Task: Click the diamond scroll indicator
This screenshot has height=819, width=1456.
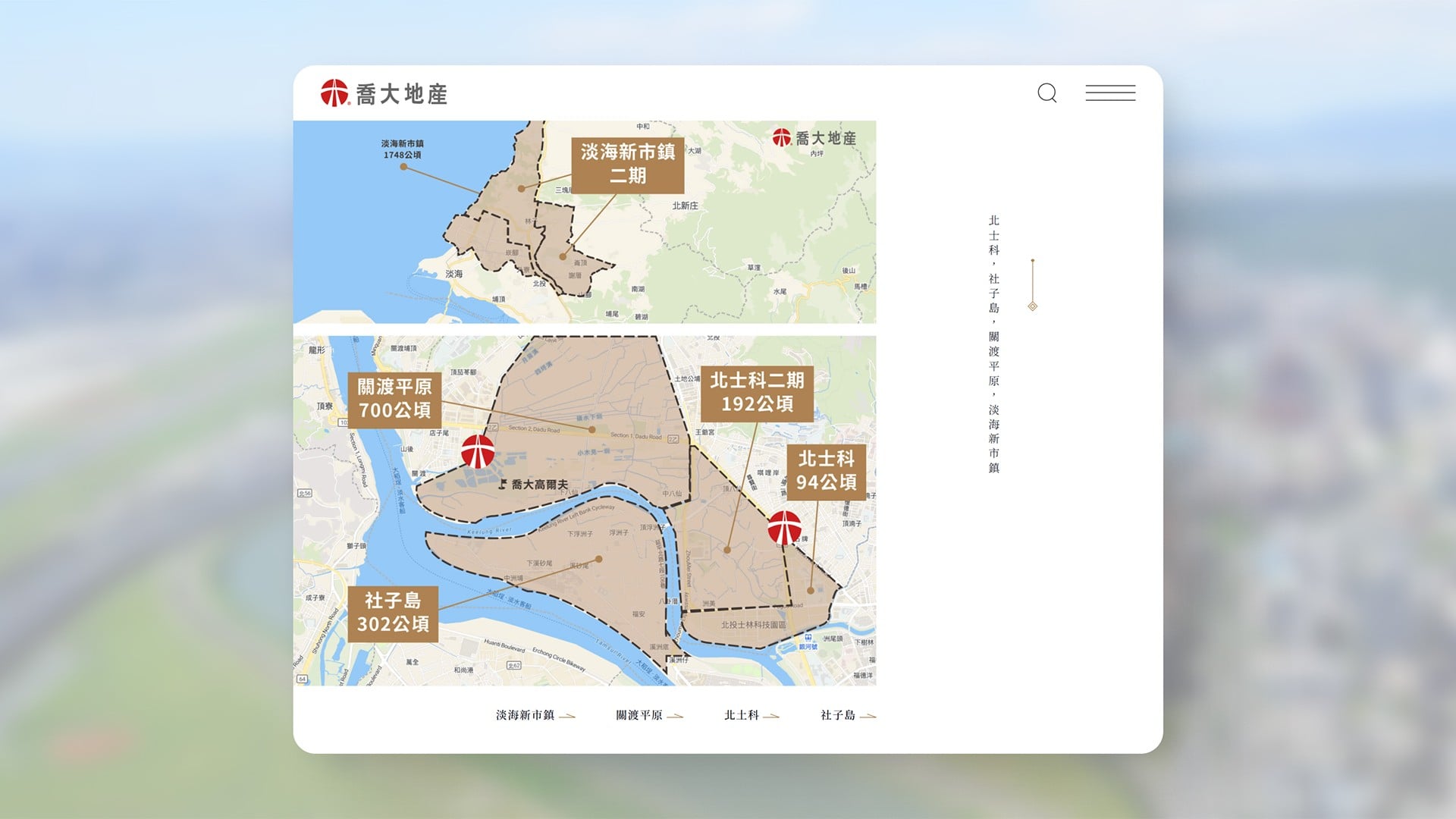Action: 1032,306
